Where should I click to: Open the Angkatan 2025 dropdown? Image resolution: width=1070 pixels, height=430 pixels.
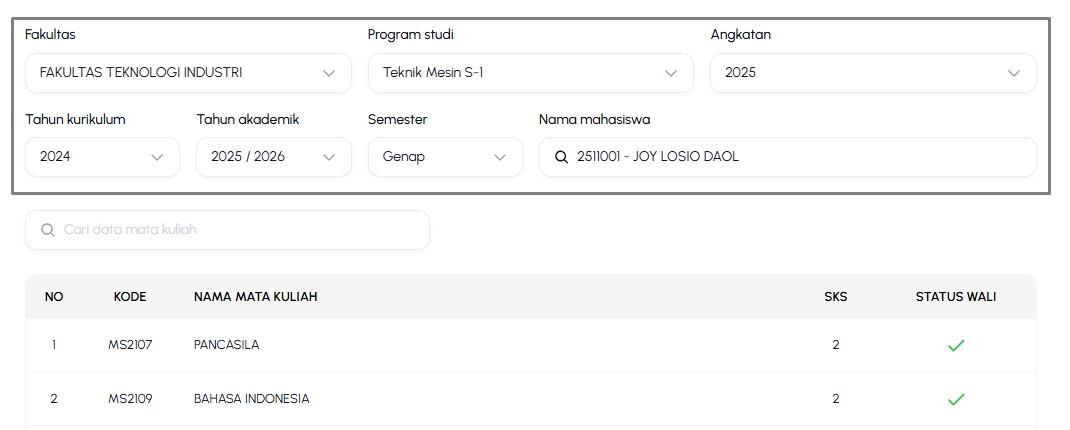point(873,73)
